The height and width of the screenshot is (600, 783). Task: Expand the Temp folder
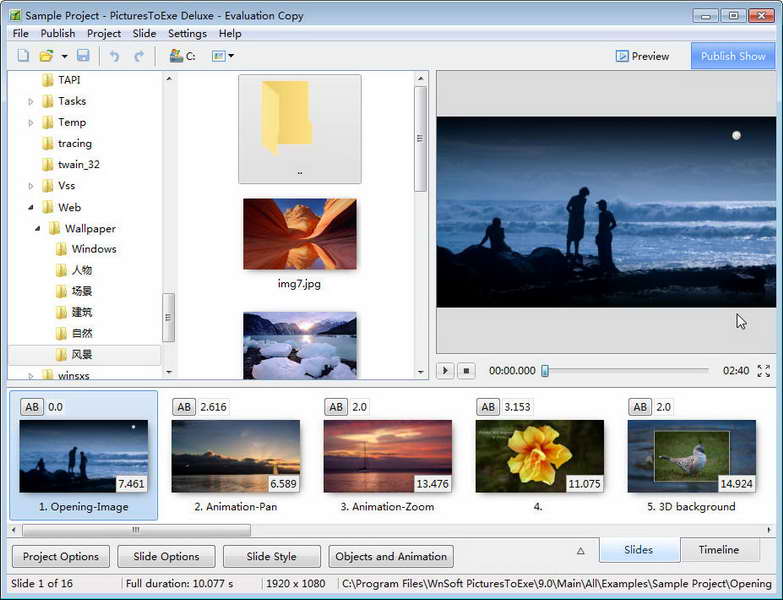click(30, 122)
